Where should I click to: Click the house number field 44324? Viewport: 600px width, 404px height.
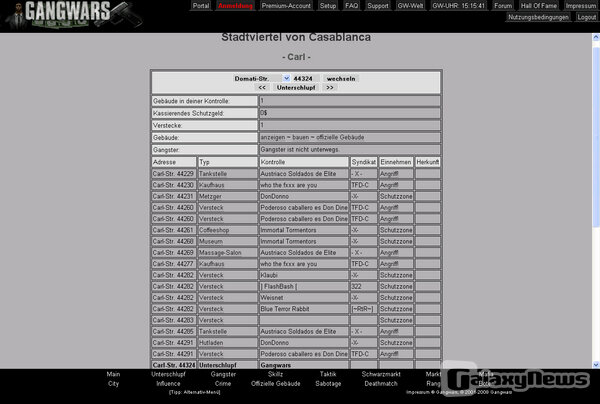click(305, 78)
